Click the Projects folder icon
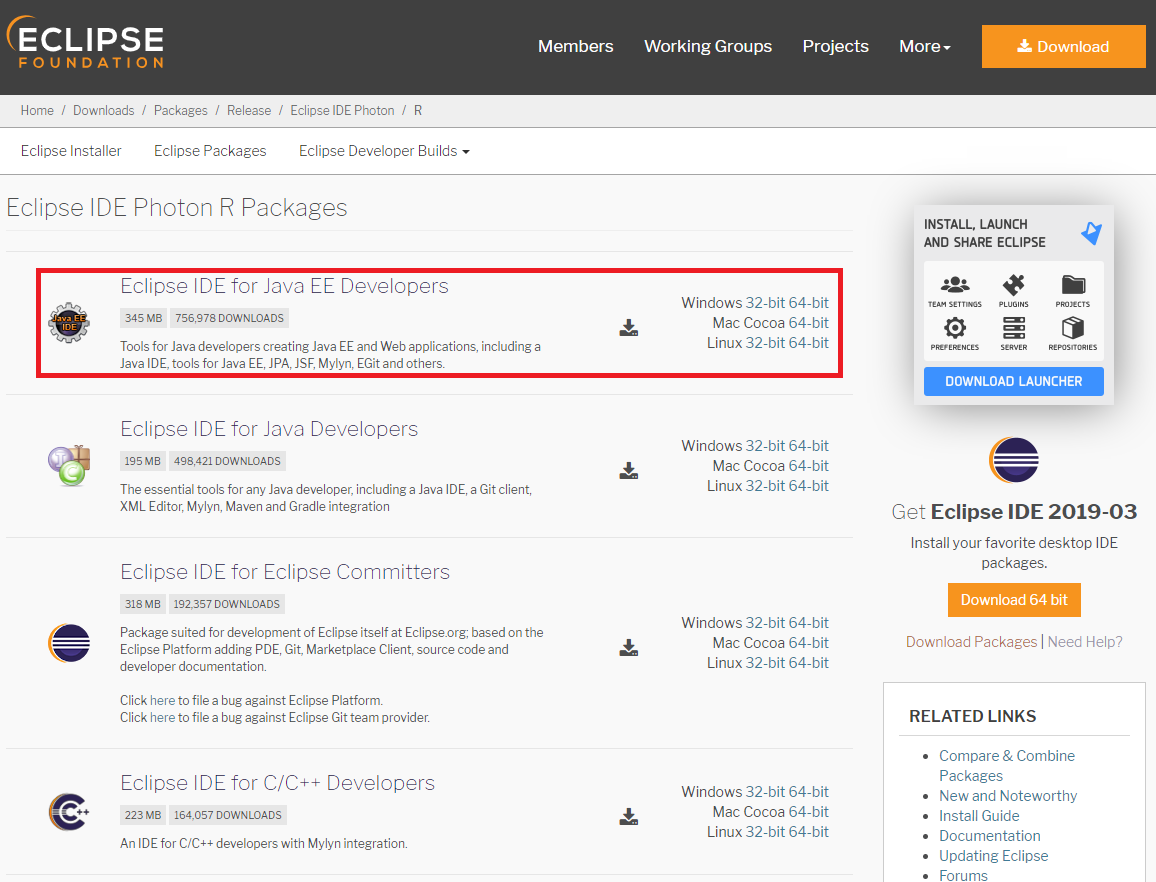The image size is (1156, 882). 1073,285
